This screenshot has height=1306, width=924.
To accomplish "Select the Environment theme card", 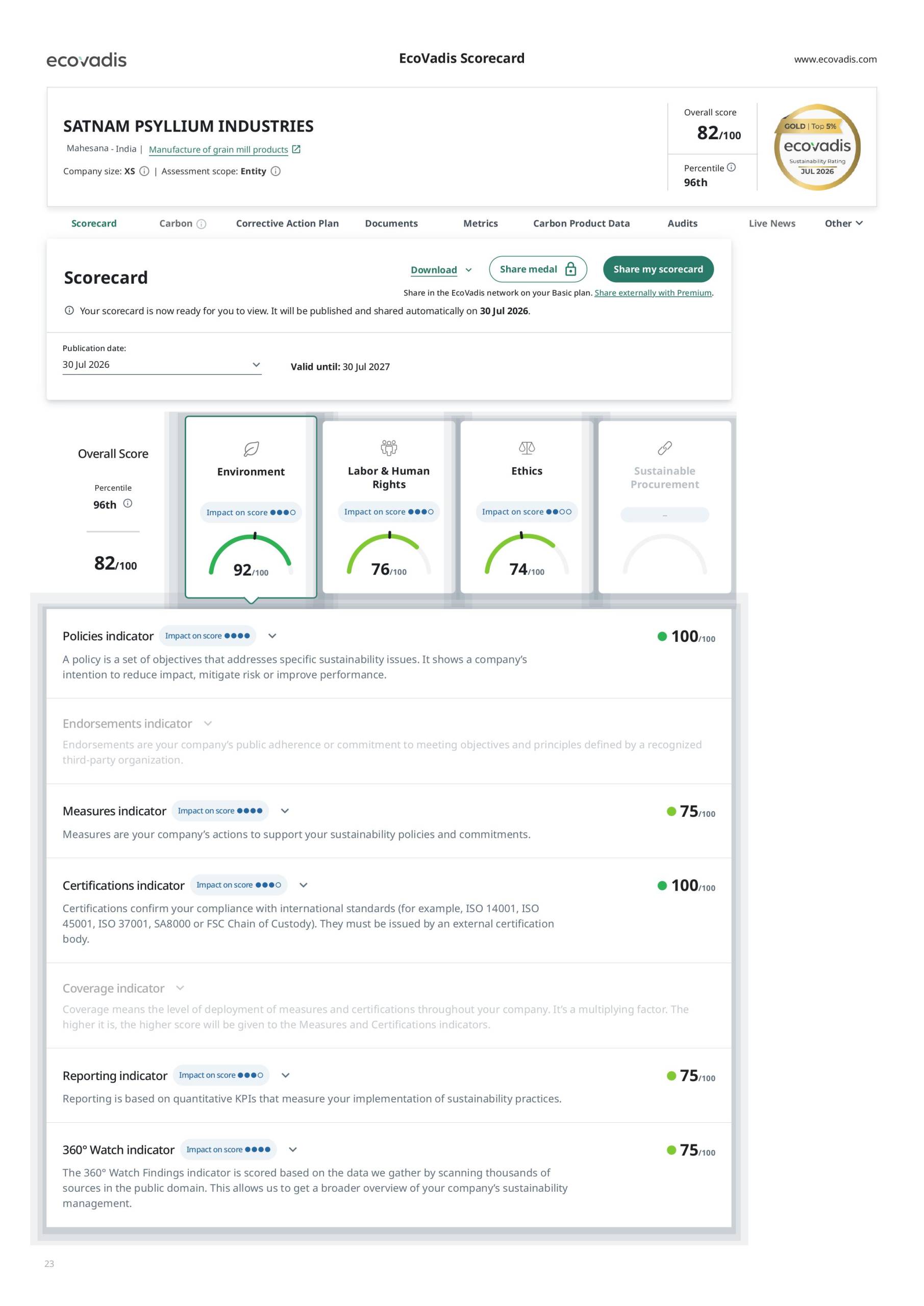I will [251, 507].
